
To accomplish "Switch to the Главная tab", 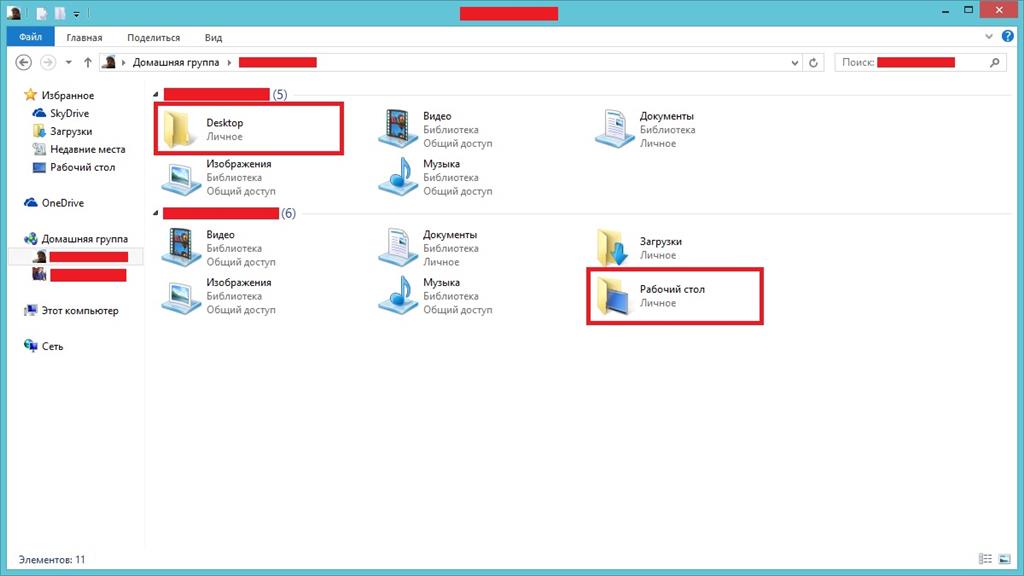I will click(x=84, y=37).
